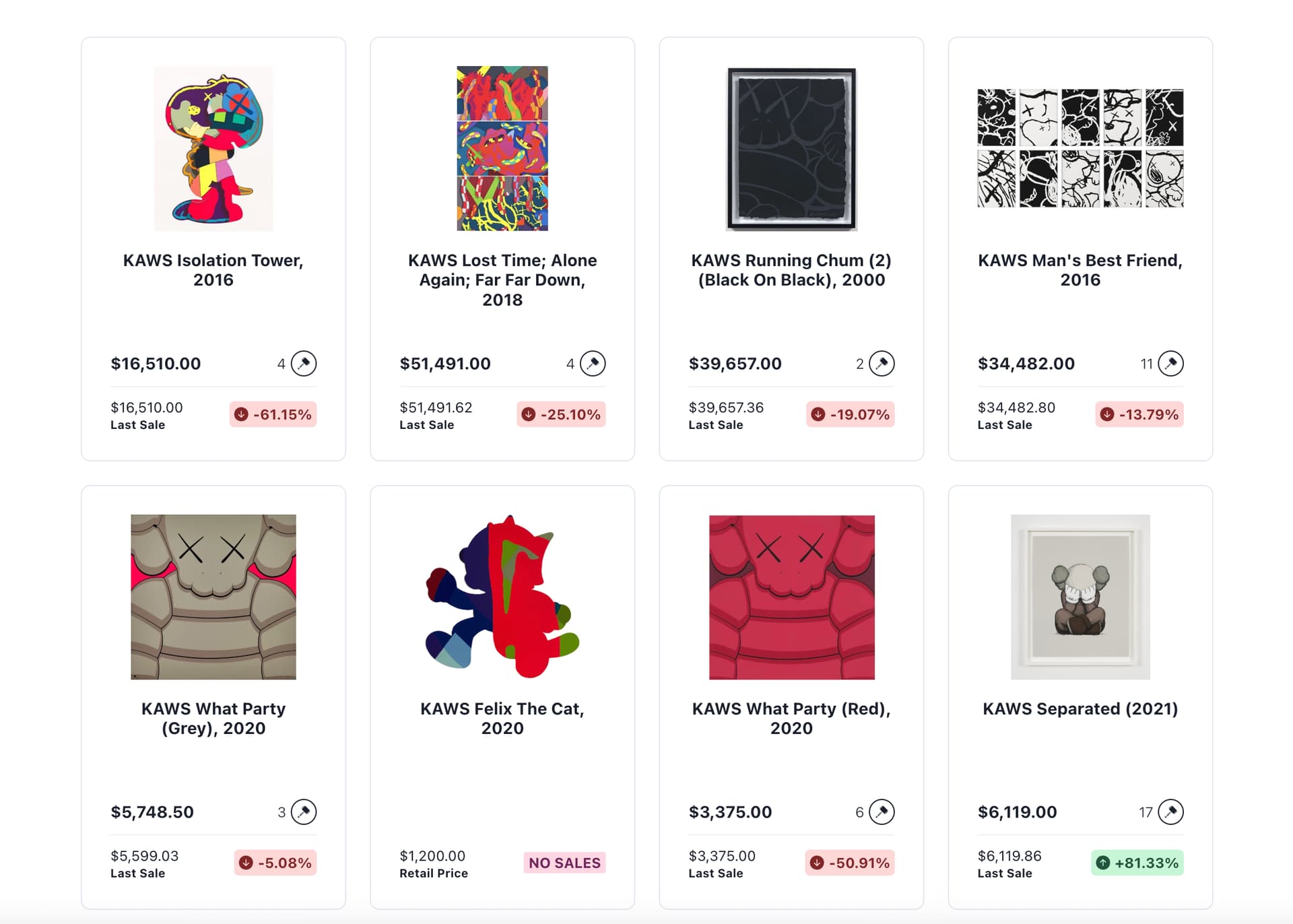Viewport: 1293px width, 924px height.
Task: Click the NO SALES badge on Felix card
Action: pyautogui.click(x=564, y=863)
